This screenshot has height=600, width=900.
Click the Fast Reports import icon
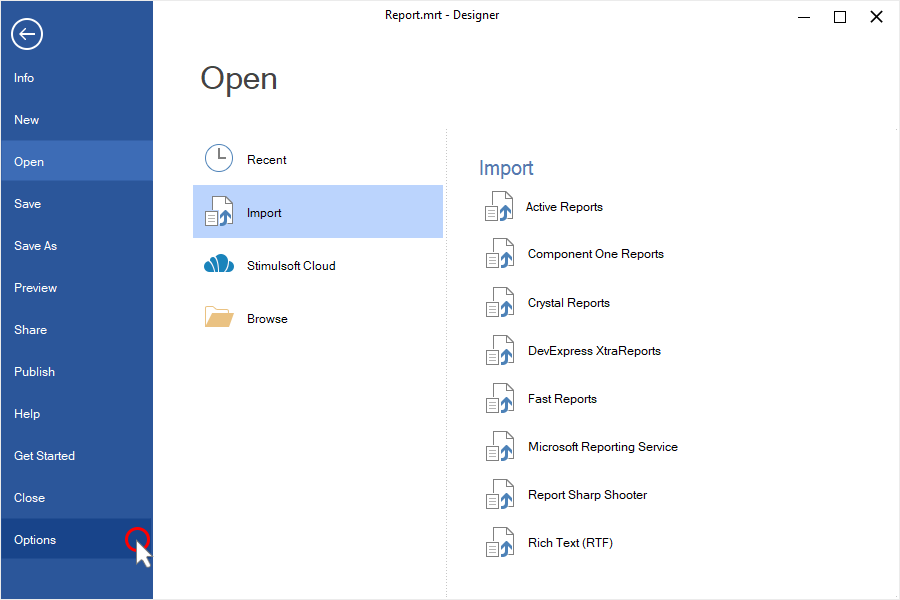tap(500, 398)
